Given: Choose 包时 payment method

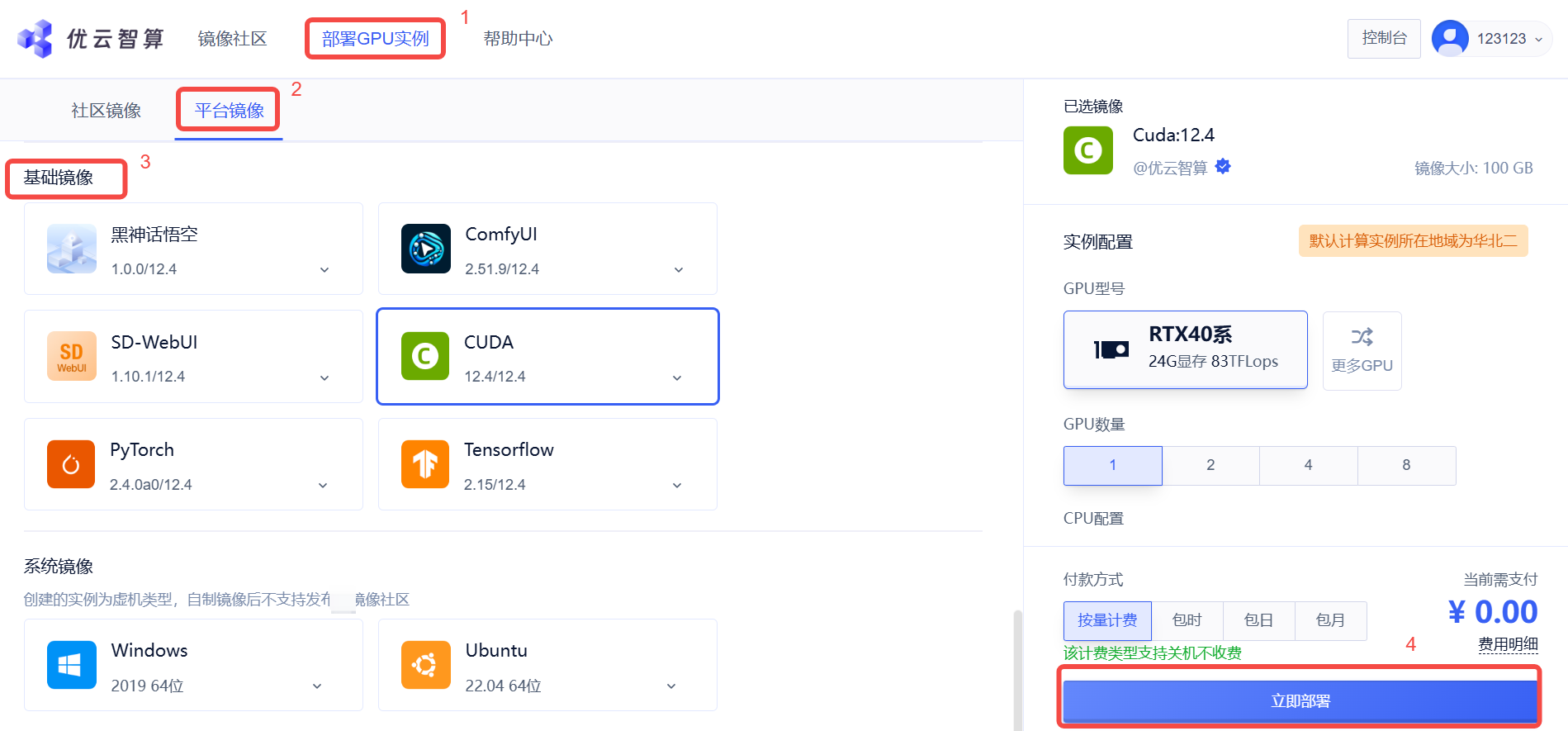Looking at the screenshot, I should click(x=1187, y=620).
